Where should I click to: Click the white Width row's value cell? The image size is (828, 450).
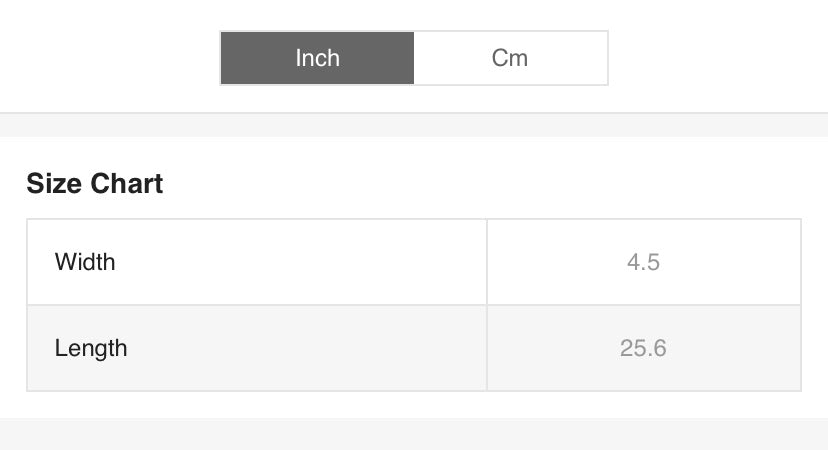[643, 262]
